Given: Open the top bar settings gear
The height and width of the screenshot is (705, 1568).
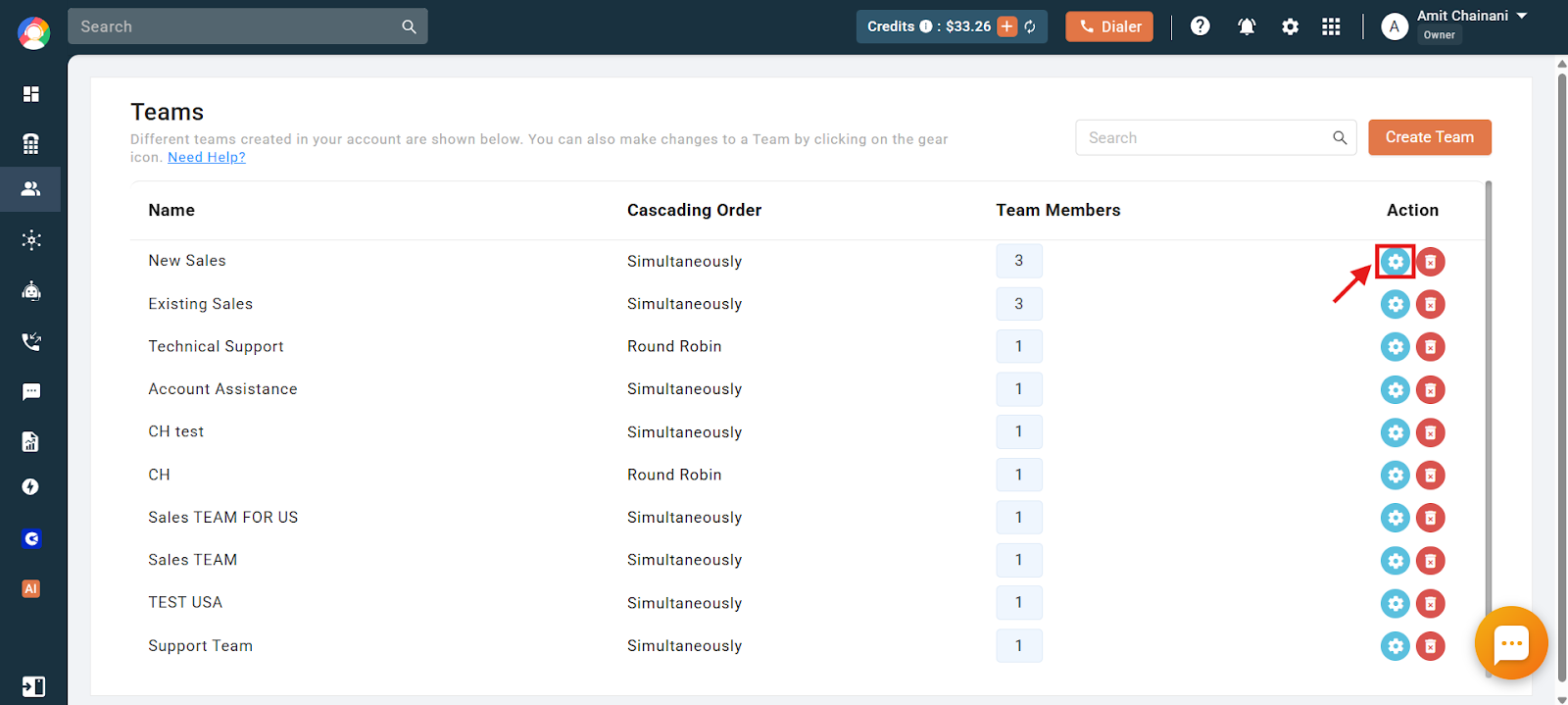Looking at the screenshot, I should [x=1291, y=26].
